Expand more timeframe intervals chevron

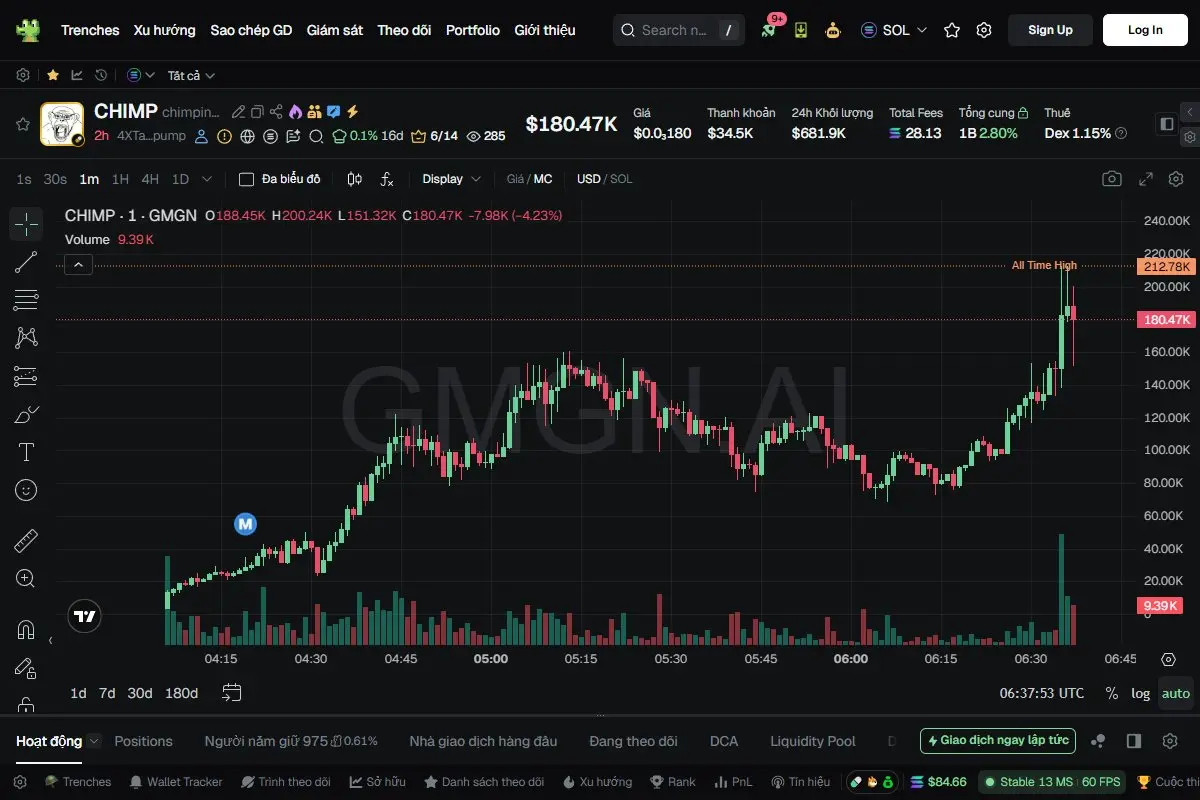click(x=207, y=179)
